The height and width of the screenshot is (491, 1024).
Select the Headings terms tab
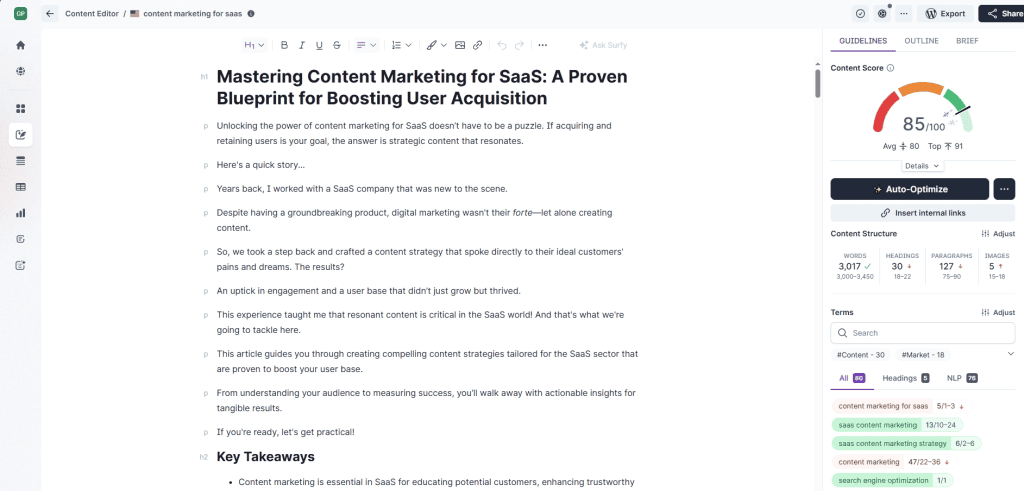[x=905, y=378]
